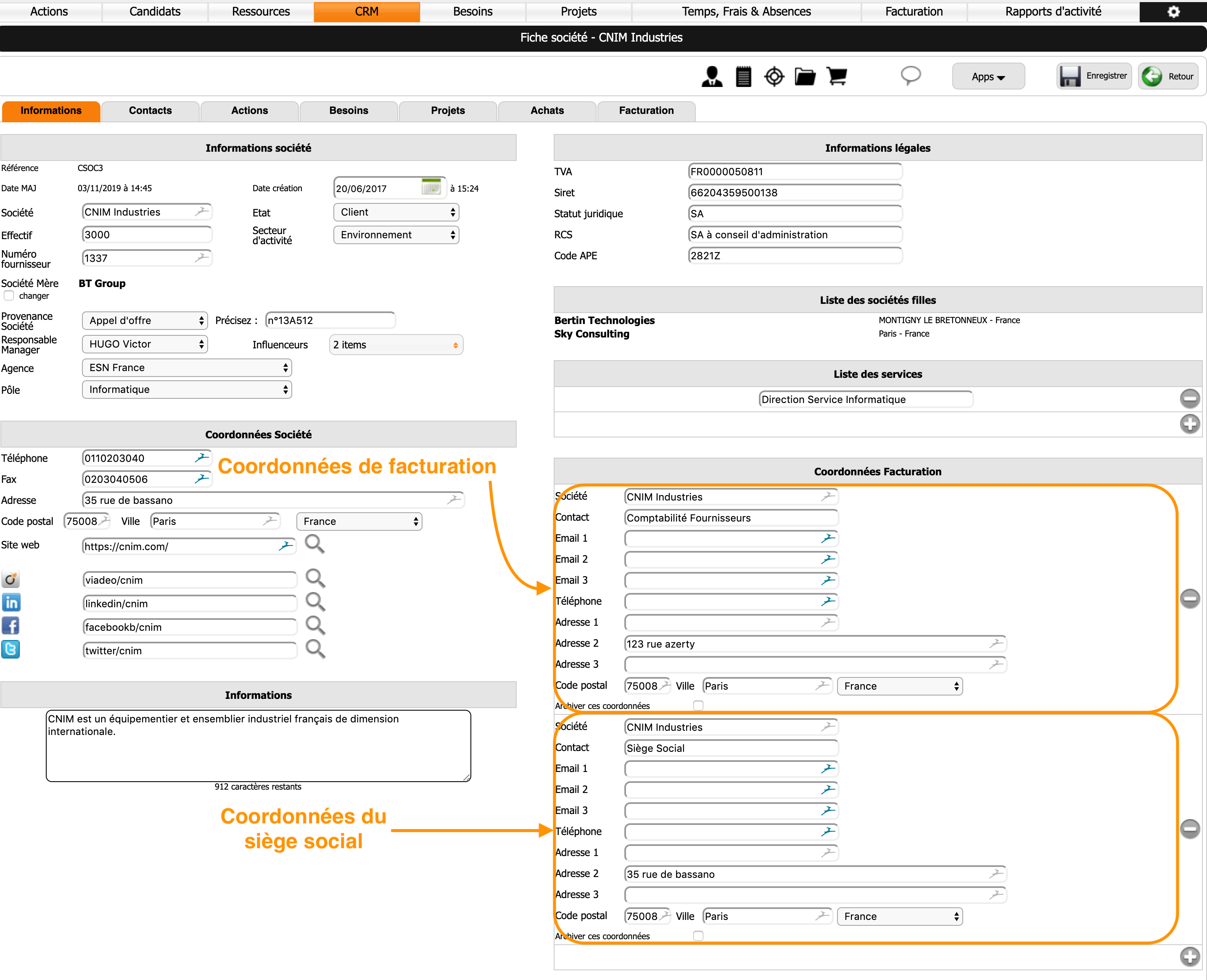Click the Site web field https://cnim.com/
Viewport: 1207px width, 980px height.
pos(189,546)
